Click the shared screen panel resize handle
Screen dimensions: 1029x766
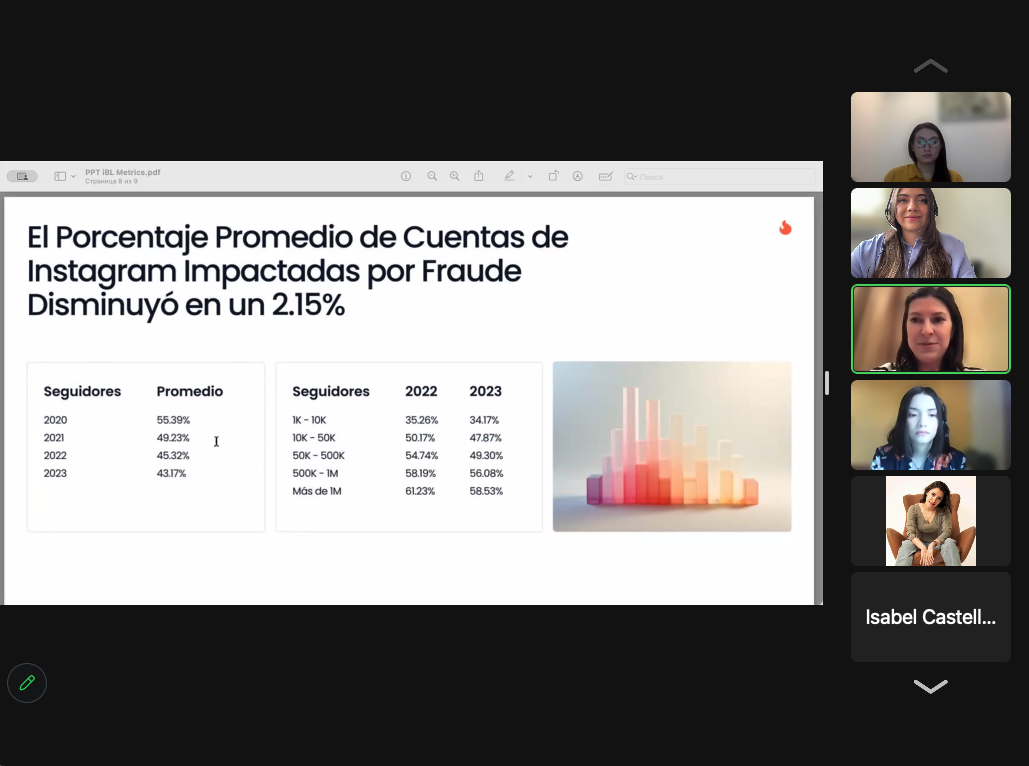pyautogui.click(x=827, y=383)
